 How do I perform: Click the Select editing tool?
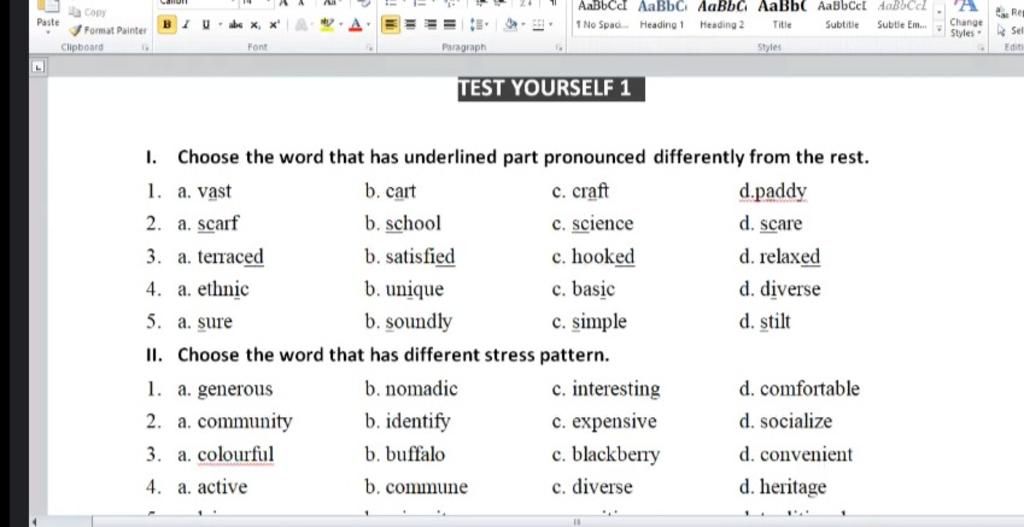[1011, 30]
